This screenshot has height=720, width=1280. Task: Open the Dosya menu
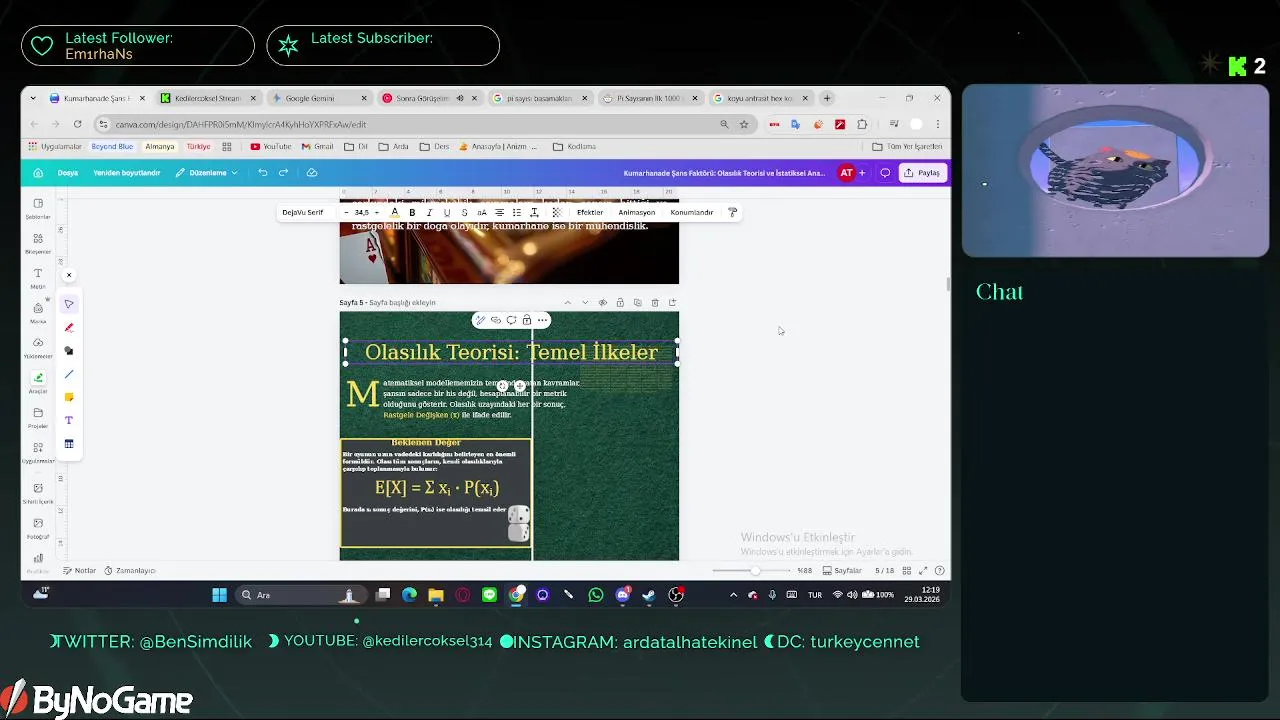coord(68,173)
